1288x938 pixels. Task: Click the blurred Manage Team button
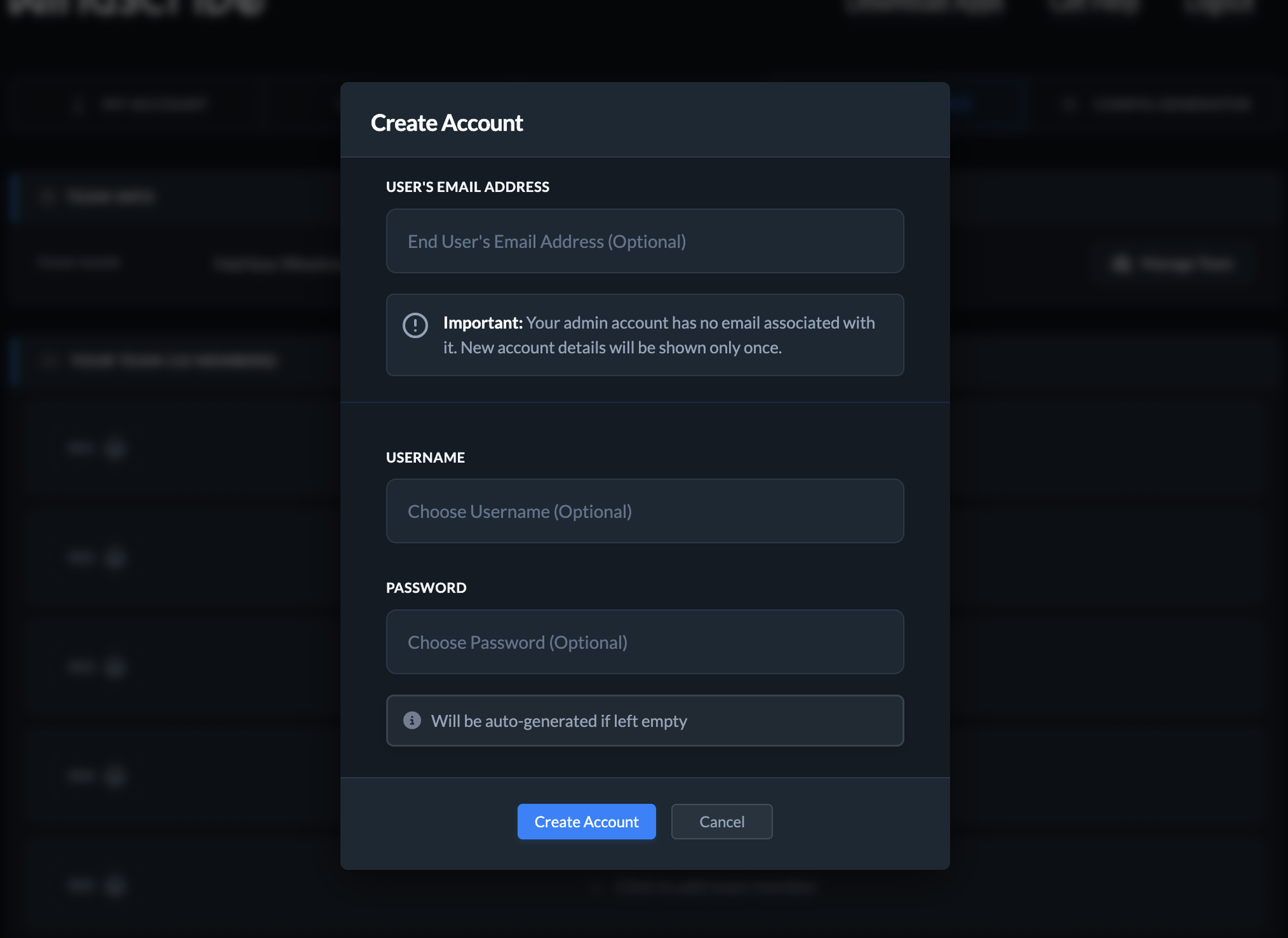click(1175, 263)
